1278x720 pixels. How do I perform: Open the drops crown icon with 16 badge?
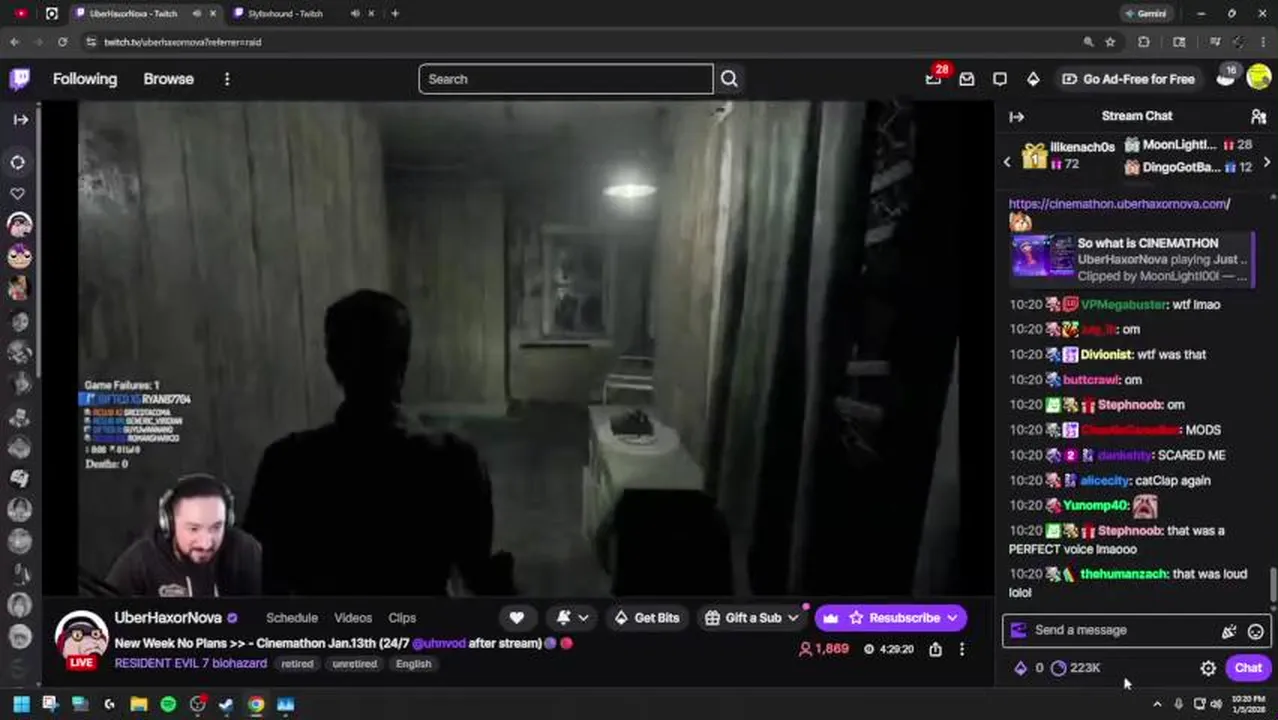[x=1226, y=78]
